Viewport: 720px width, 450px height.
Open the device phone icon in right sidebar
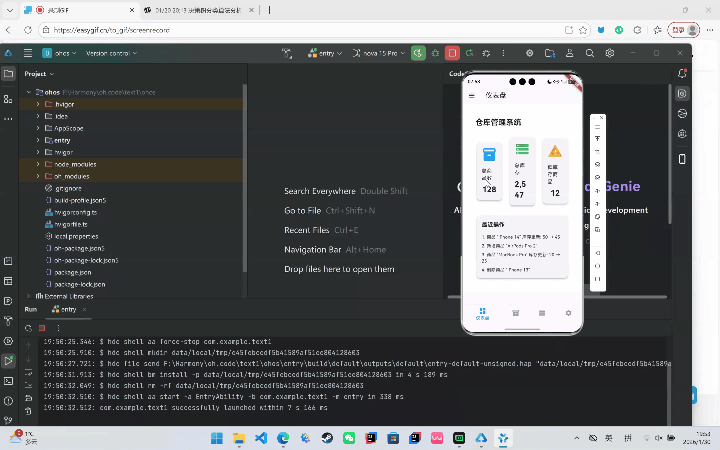point(682,159)
